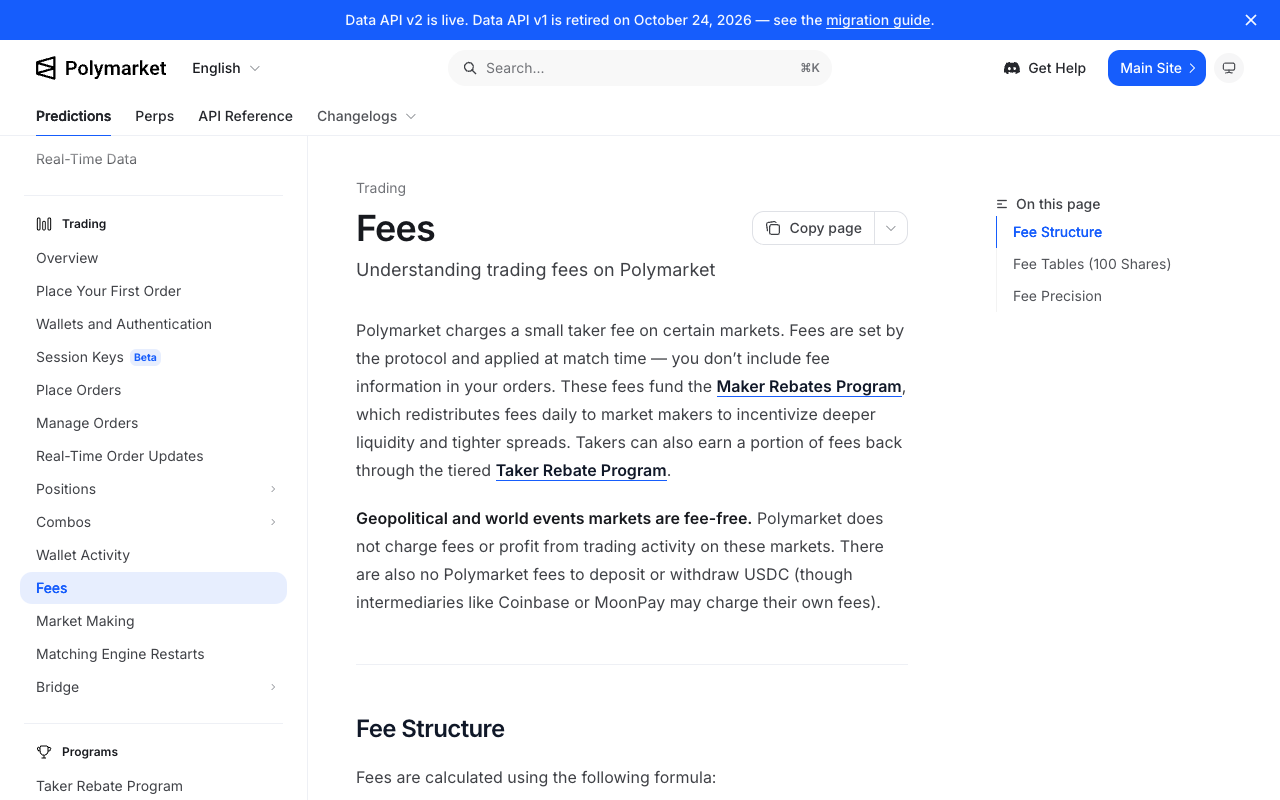Jump to Fee Precision section
1280x800 pixels.
pyautogui.click(x=1057, y=296)
